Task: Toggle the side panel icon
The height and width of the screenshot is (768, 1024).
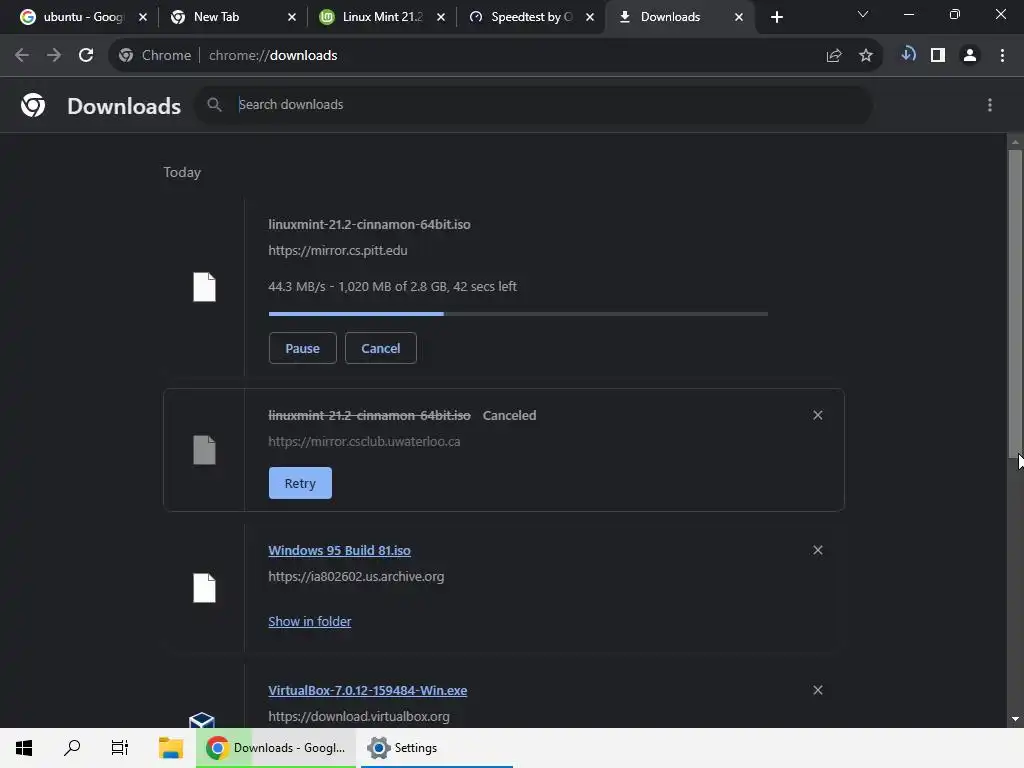Action: pyautogui.click(x=938, y=56)
